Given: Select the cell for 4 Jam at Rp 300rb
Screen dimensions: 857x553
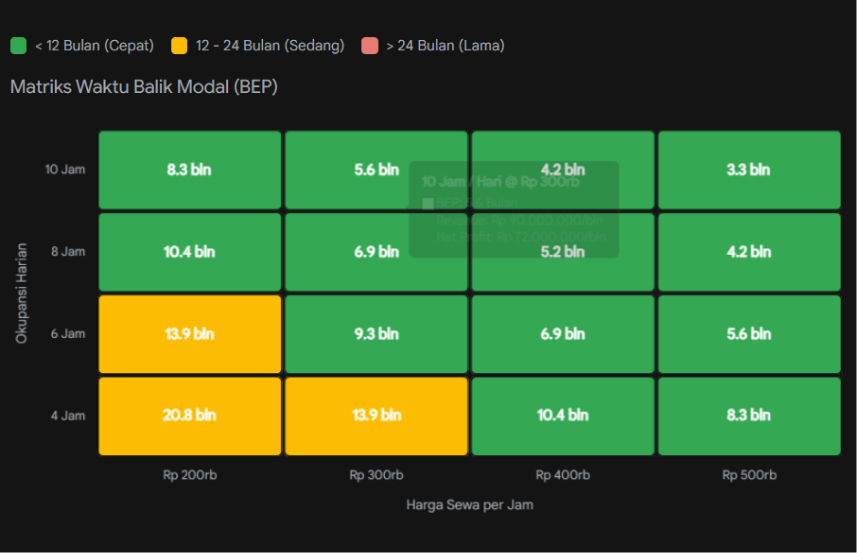Looking at the screenshot, I should pos(376,415).
